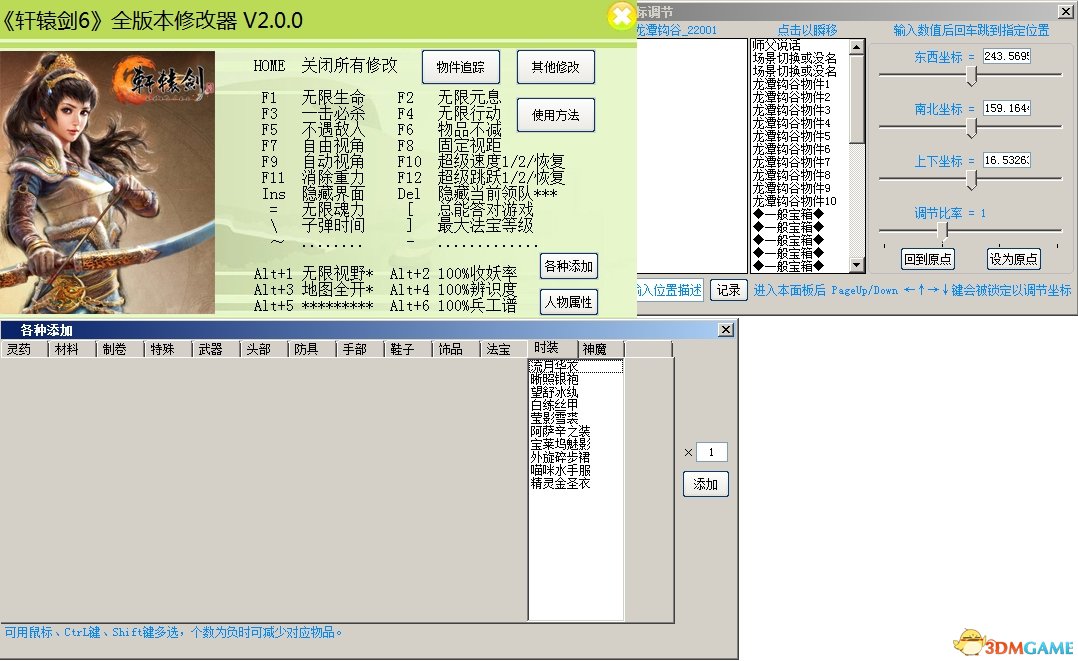Screen dimensions: 1078x661
Task: Click the item quantity input field
Action: click(x=711, y=452)
